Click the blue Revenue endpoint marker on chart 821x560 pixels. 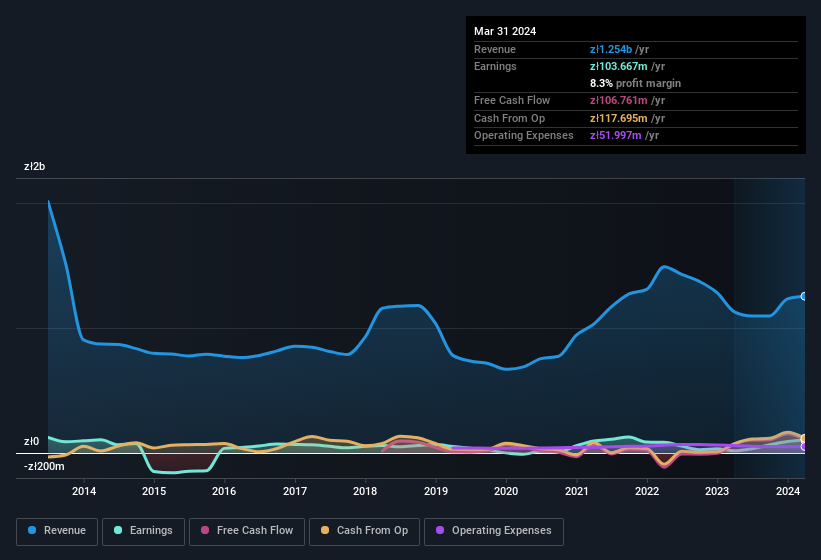click(x=803, y=296)
